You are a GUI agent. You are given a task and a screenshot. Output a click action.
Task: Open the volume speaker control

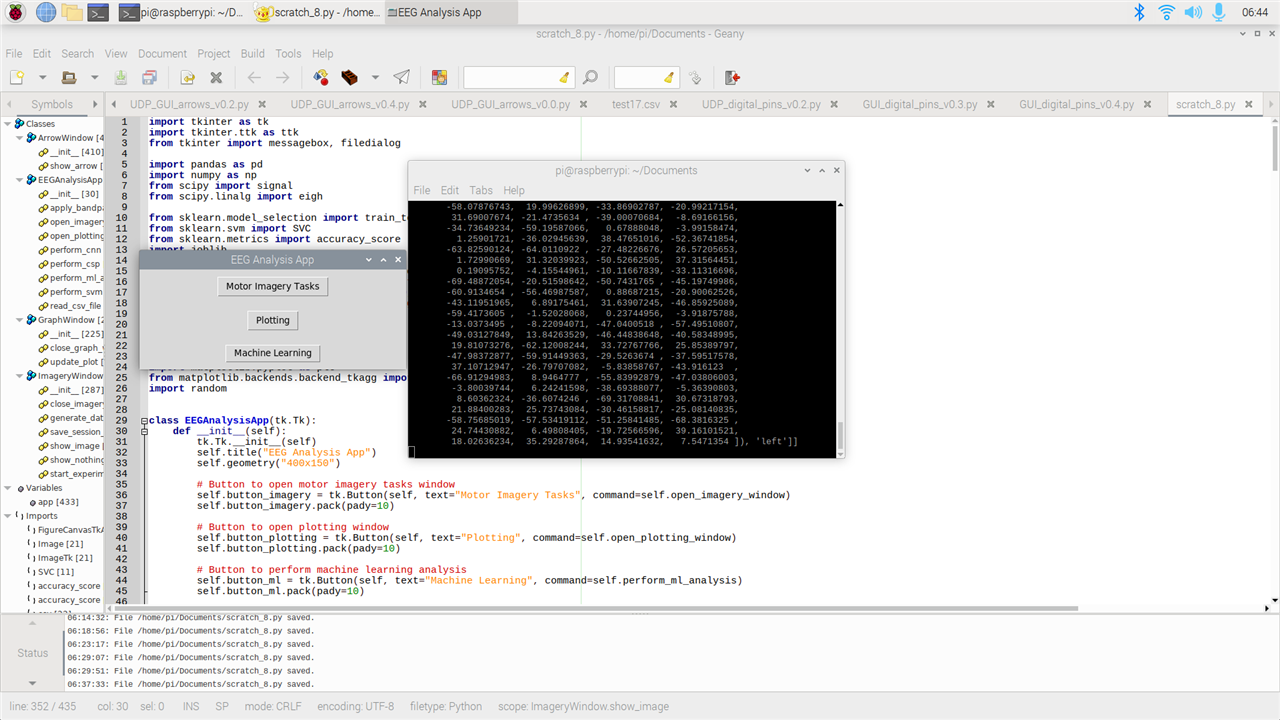pos(1193,12)
